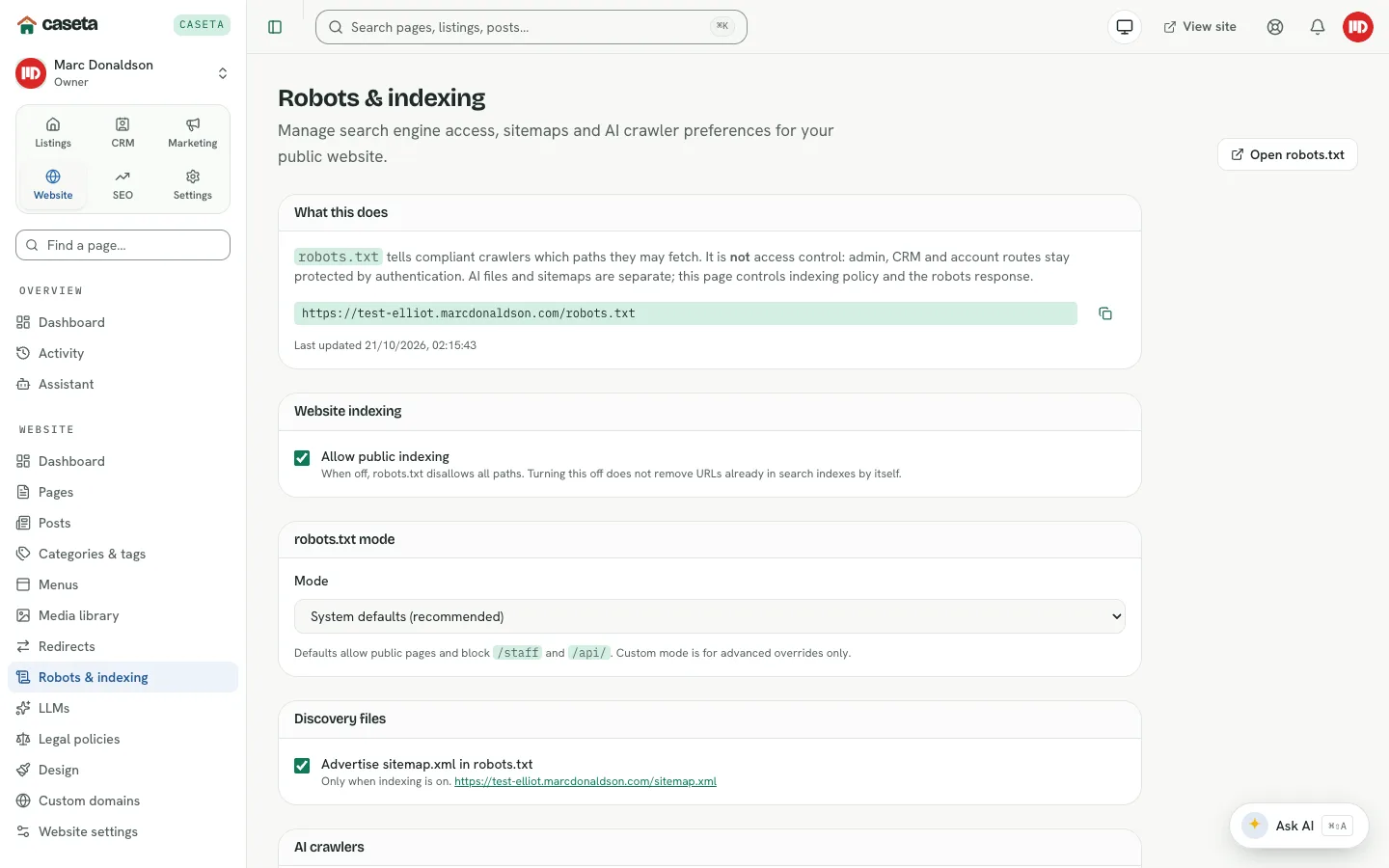Open Legal policies
Viewport: 1389px width, 868px height.
click(x=123, y=739)
